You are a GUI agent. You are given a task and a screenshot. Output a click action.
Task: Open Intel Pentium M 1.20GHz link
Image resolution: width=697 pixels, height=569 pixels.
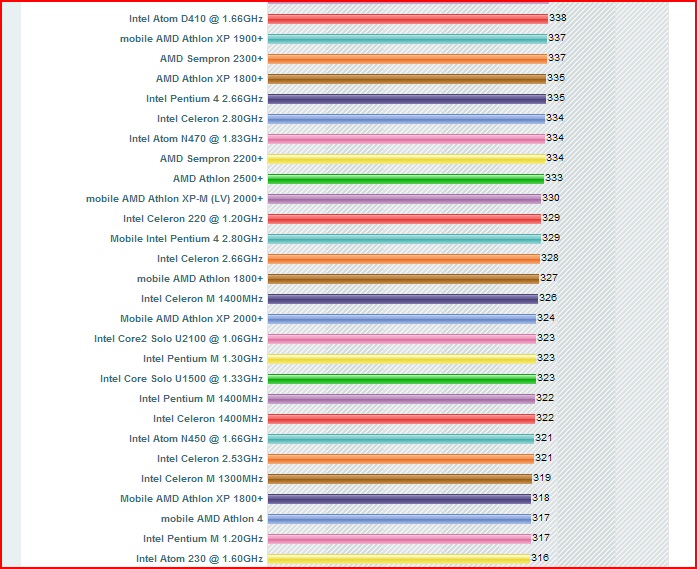203,539
